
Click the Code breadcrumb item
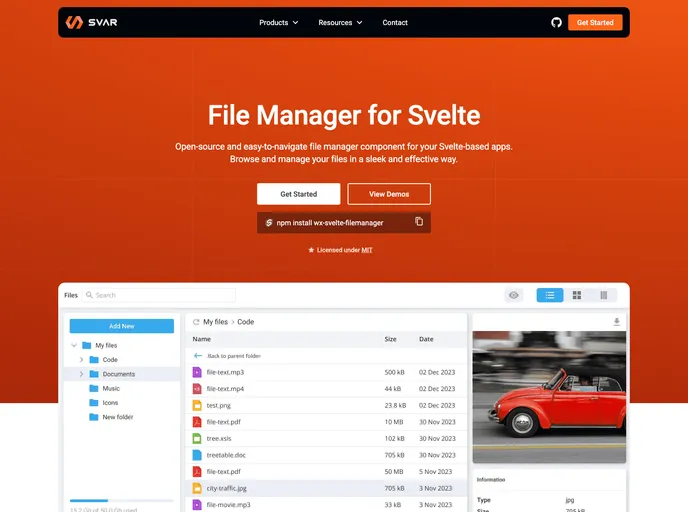[x=246, y=322]
